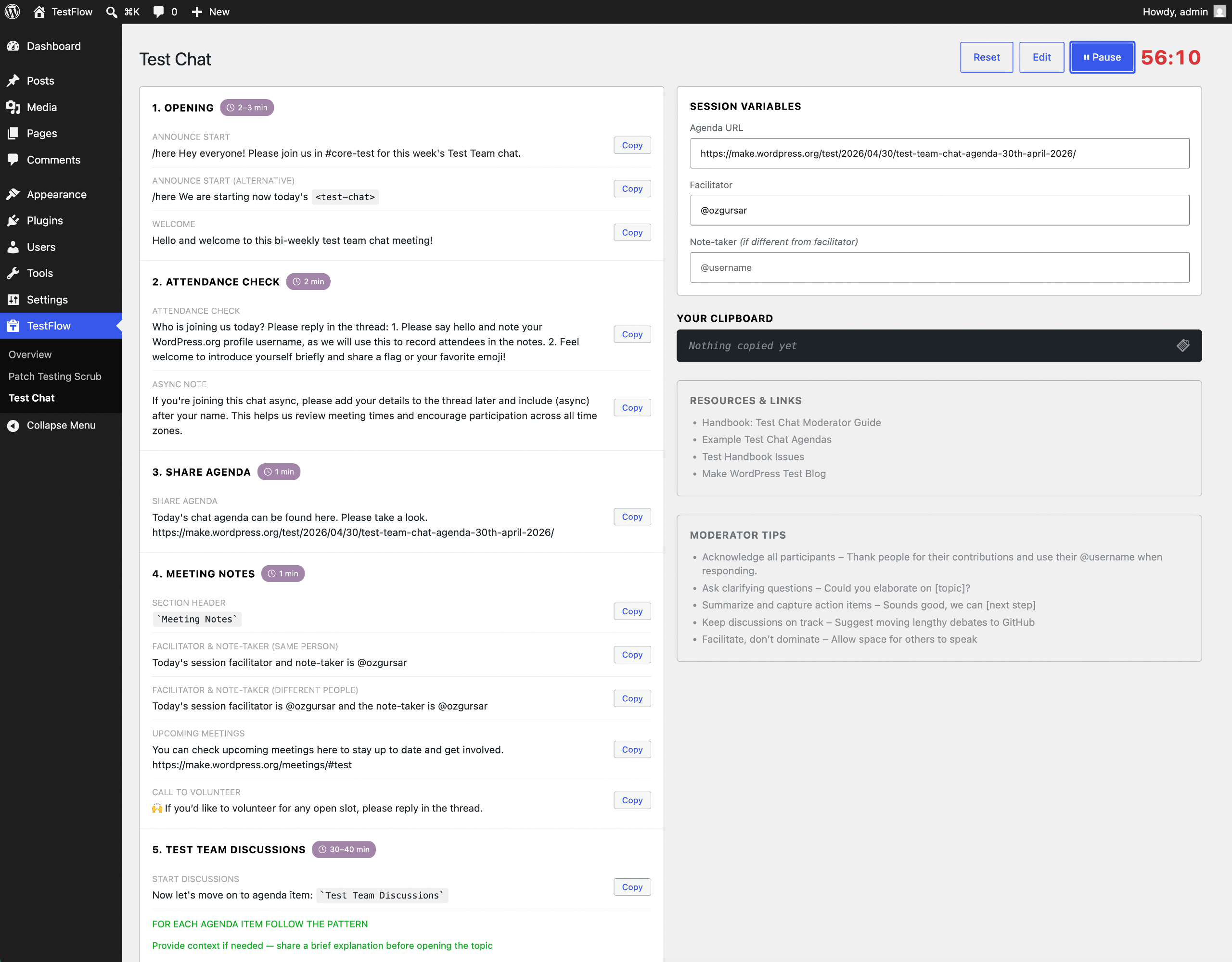1232x962 pixels.
Task: Click the 56:10 timer display
Action: [x=1170, y=58]
